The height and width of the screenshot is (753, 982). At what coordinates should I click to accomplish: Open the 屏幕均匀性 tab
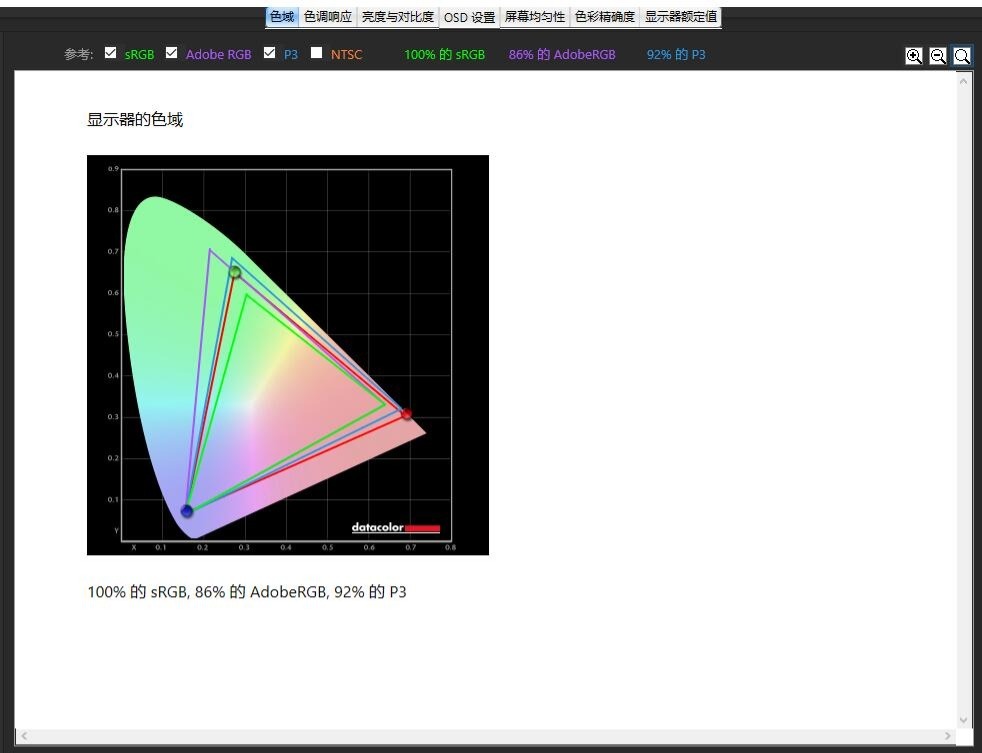pos(535,17)
